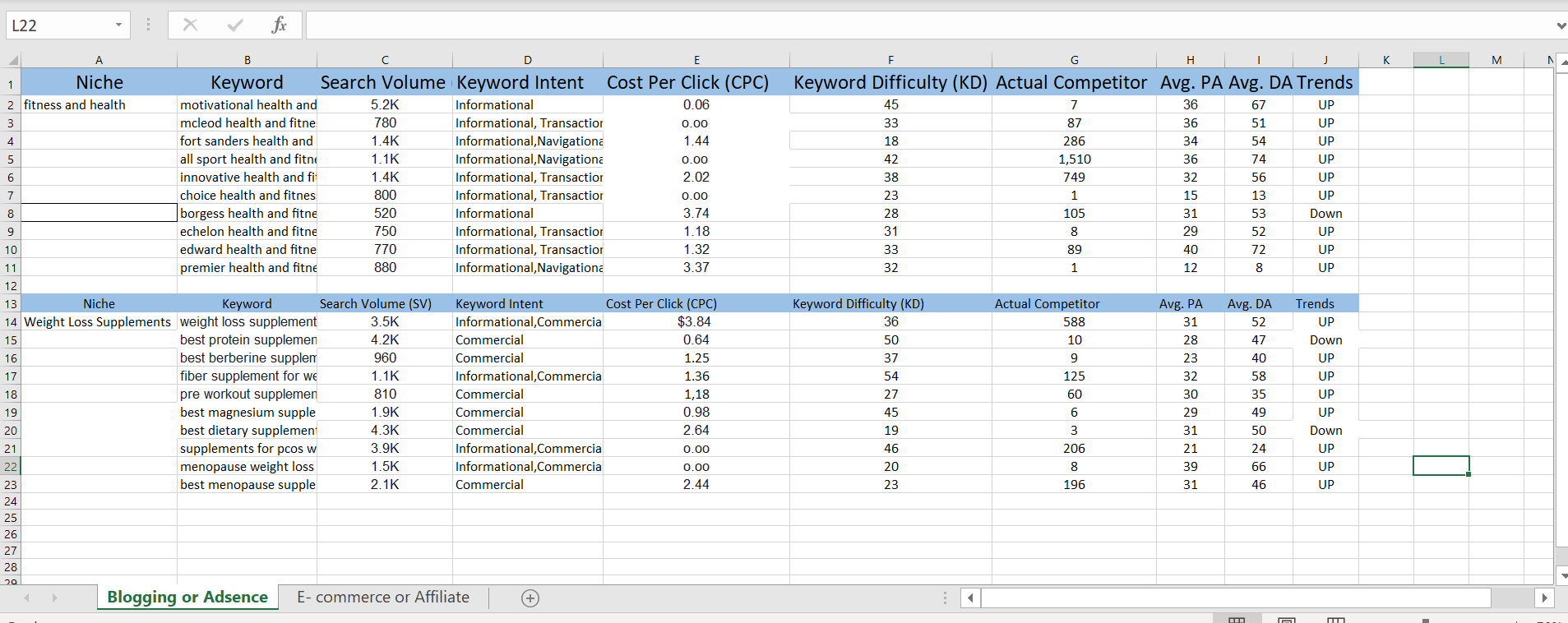Open the Name Box dropdown arrow
The height and width of the screenshot is (623, 1568).
tap(119, 25)
